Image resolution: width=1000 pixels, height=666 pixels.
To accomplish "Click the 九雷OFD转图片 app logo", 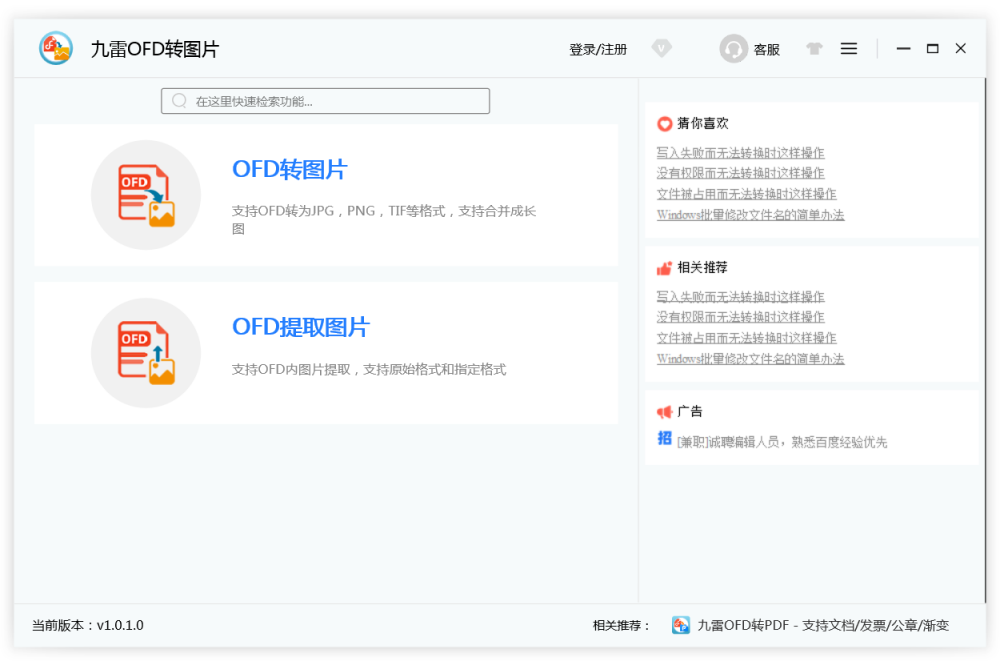I will [55, 48].
